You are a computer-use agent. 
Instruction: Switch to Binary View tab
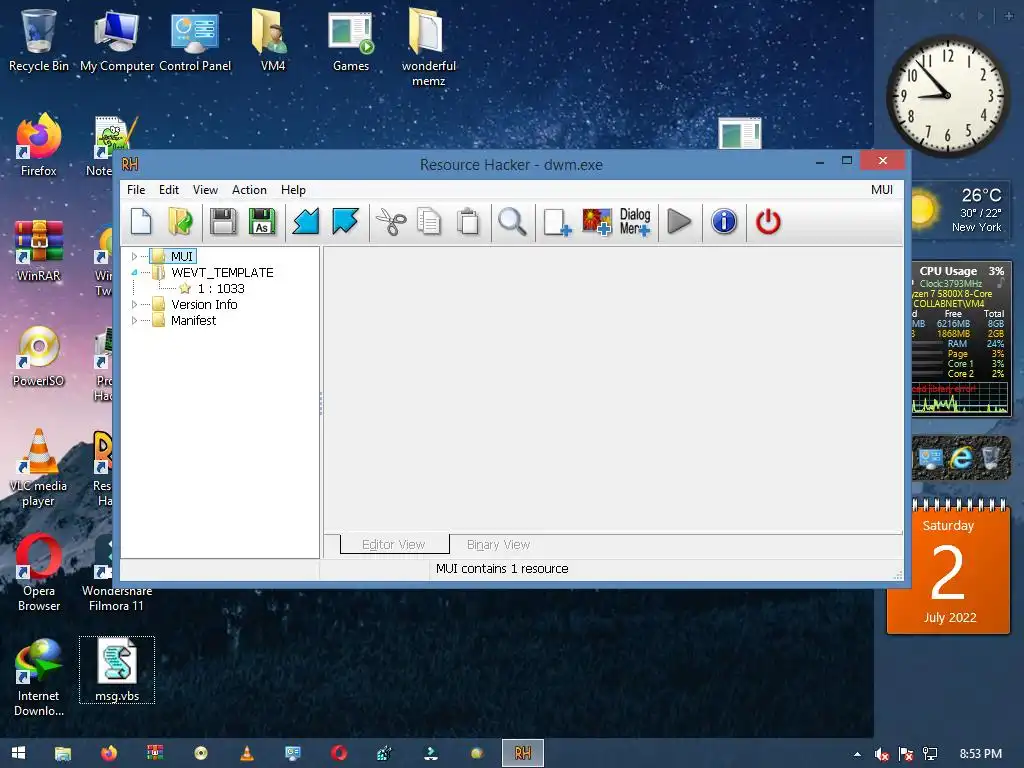click(498, 545)
